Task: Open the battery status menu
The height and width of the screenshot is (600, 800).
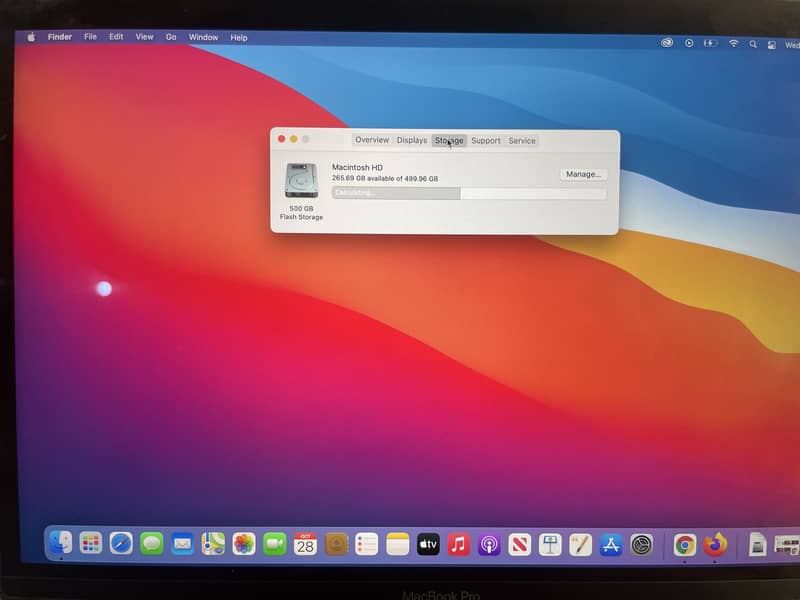Action: pos(710,43)
